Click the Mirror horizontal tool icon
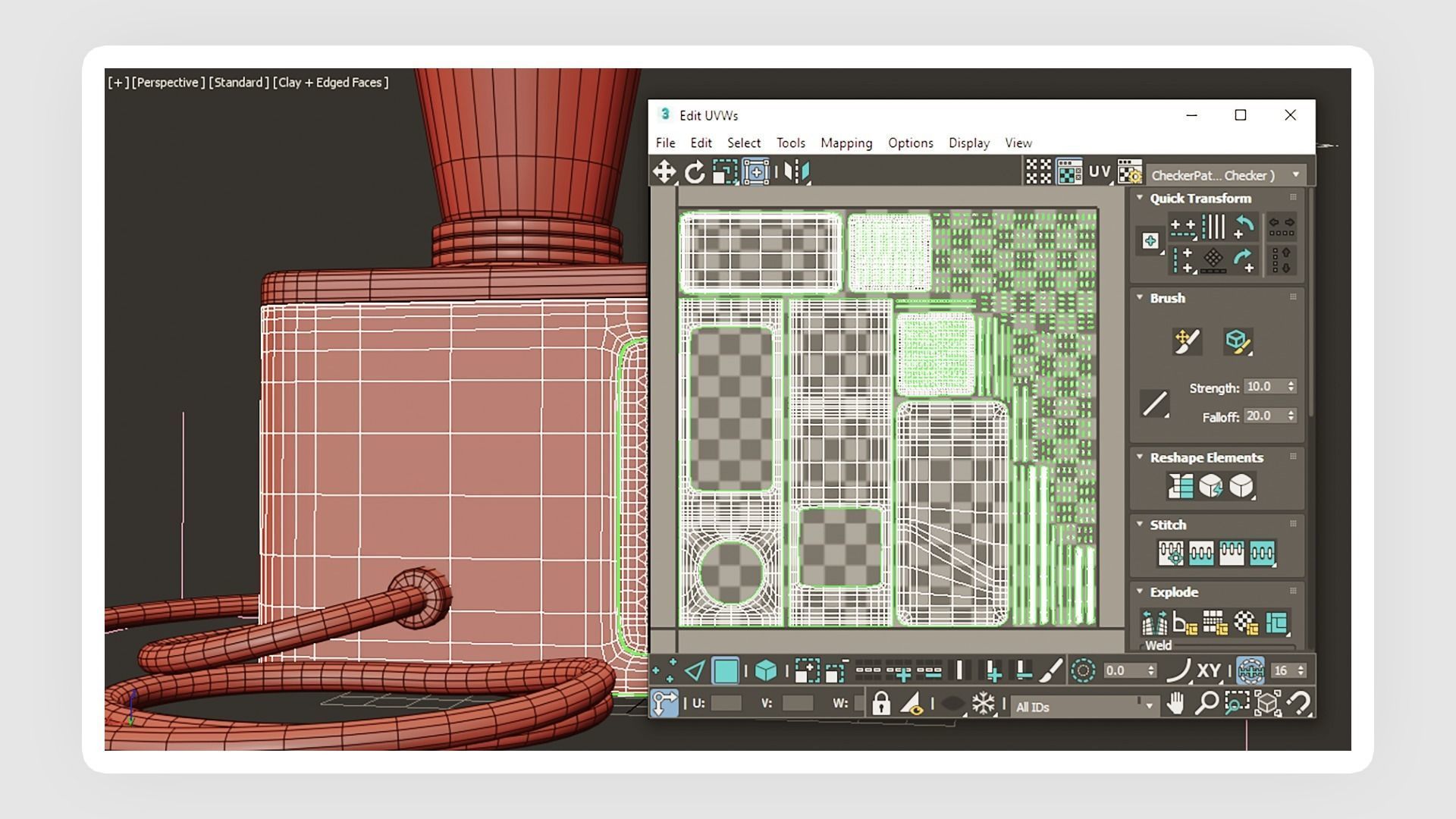The image size is (1456, 819). click(796, 172)
